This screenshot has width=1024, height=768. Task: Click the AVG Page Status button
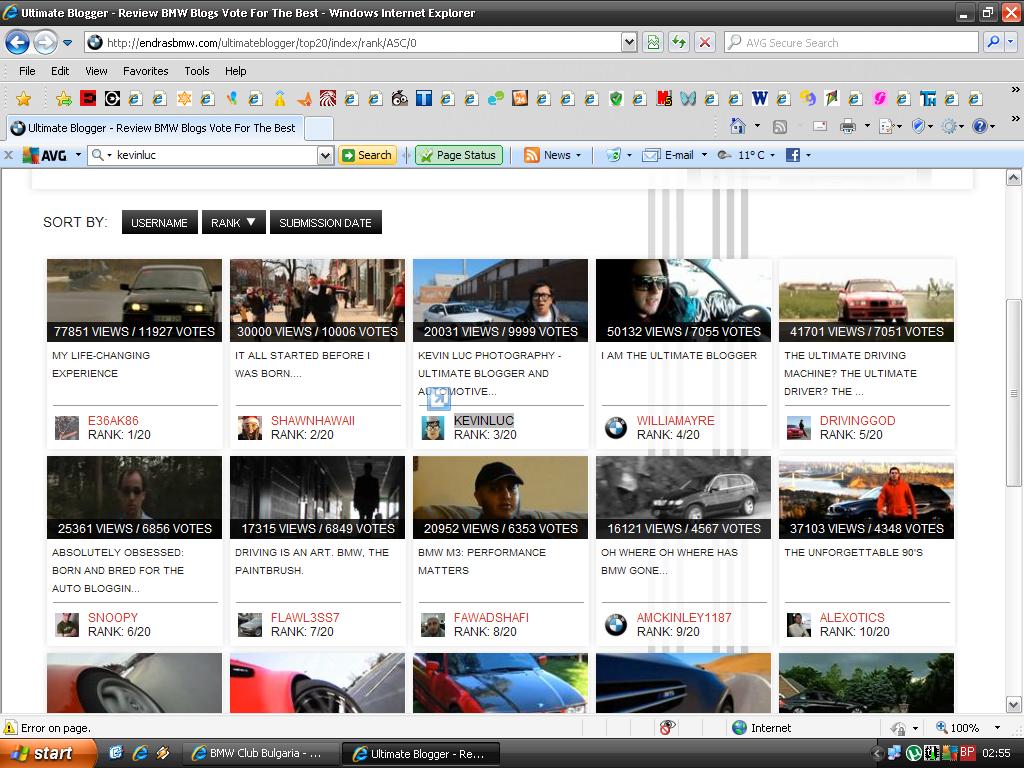tap(458, 155)
